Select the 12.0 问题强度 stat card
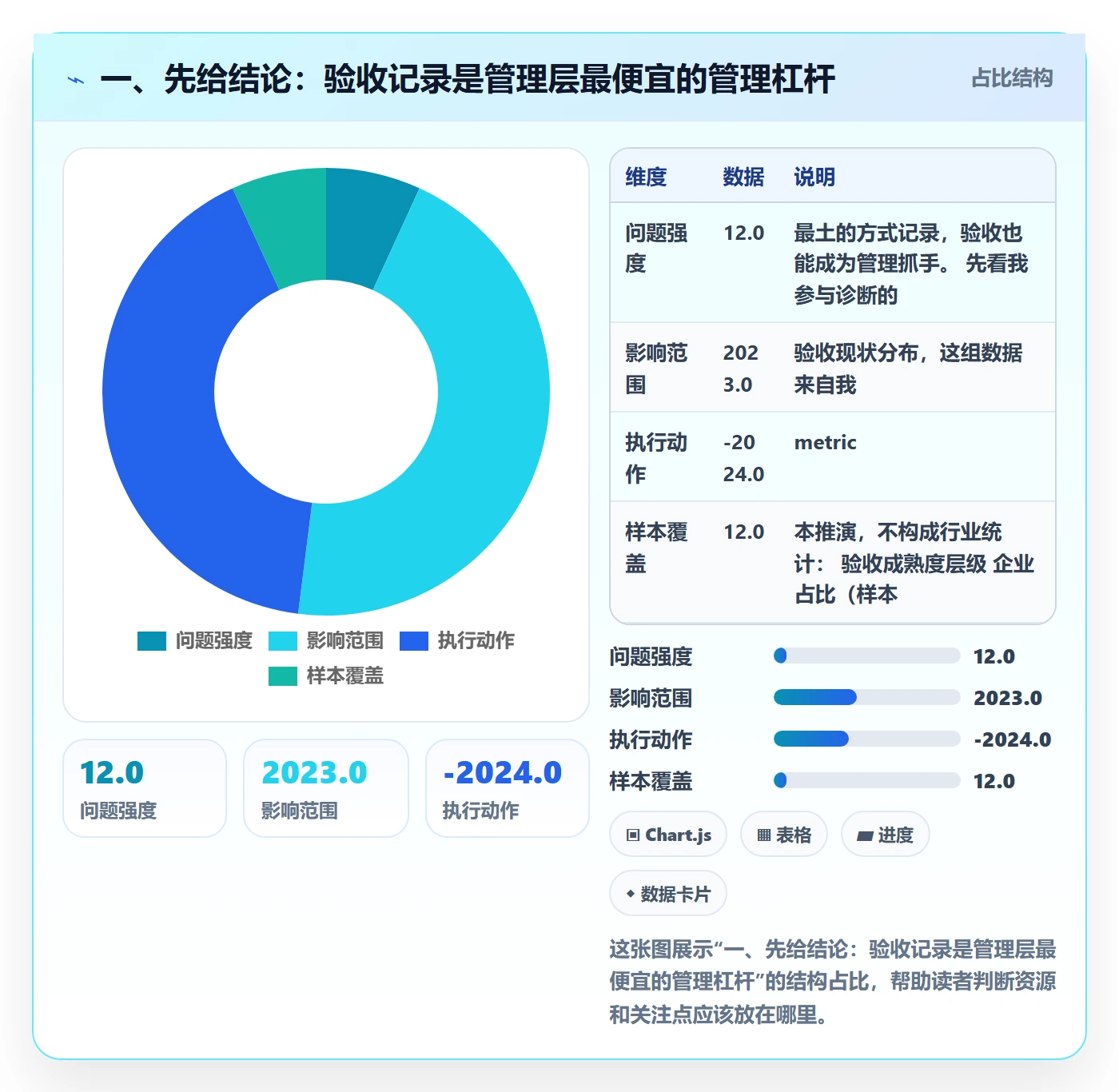 tap(145, 788)
